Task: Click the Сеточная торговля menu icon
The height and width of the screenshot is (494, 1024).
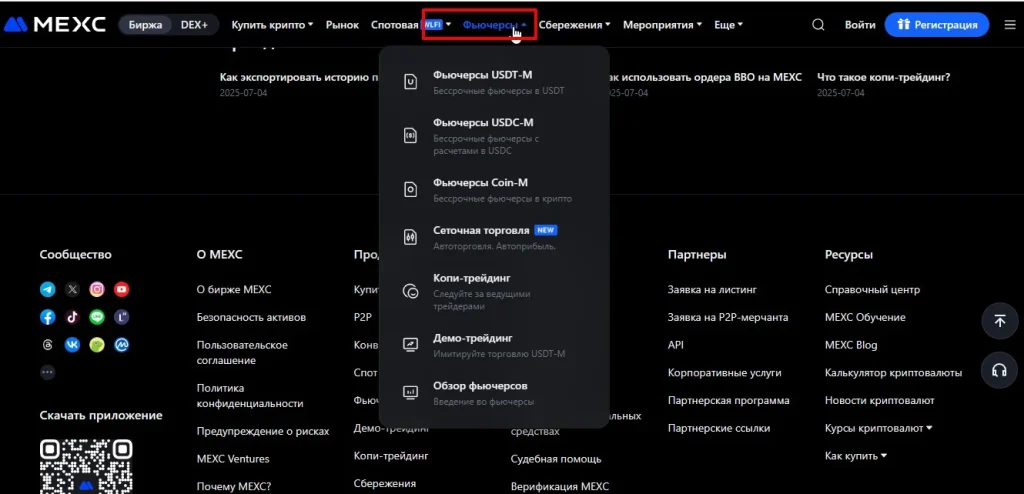Action: 410,237
